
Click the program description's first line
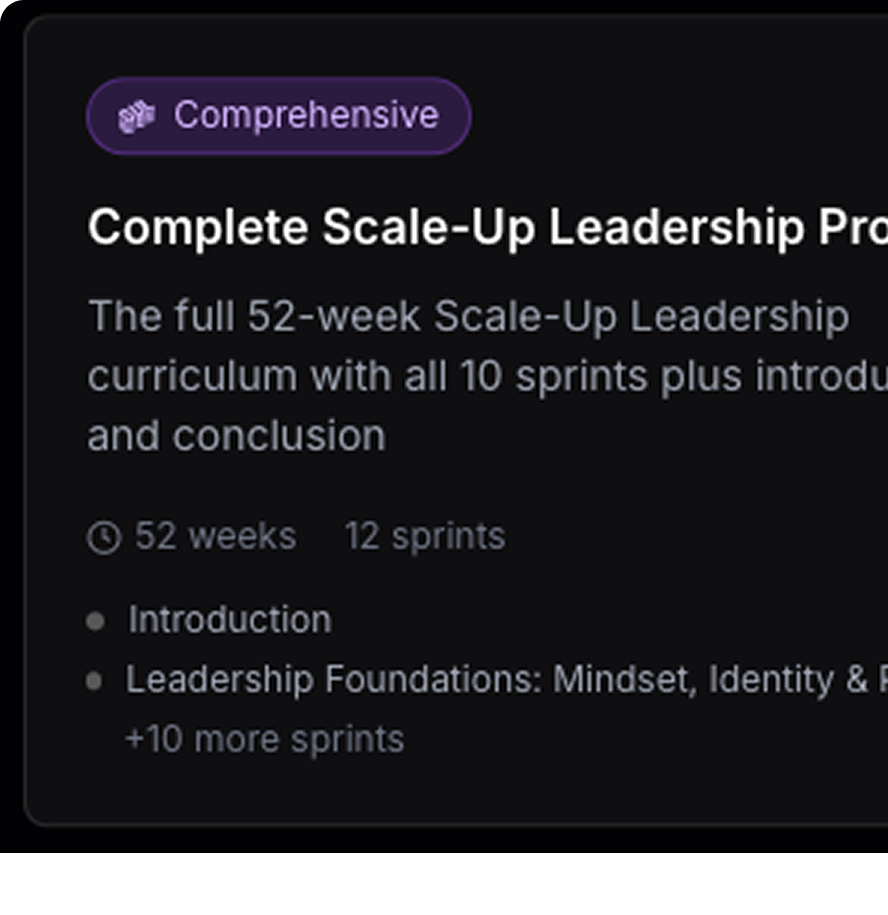[x=468, y=317]
